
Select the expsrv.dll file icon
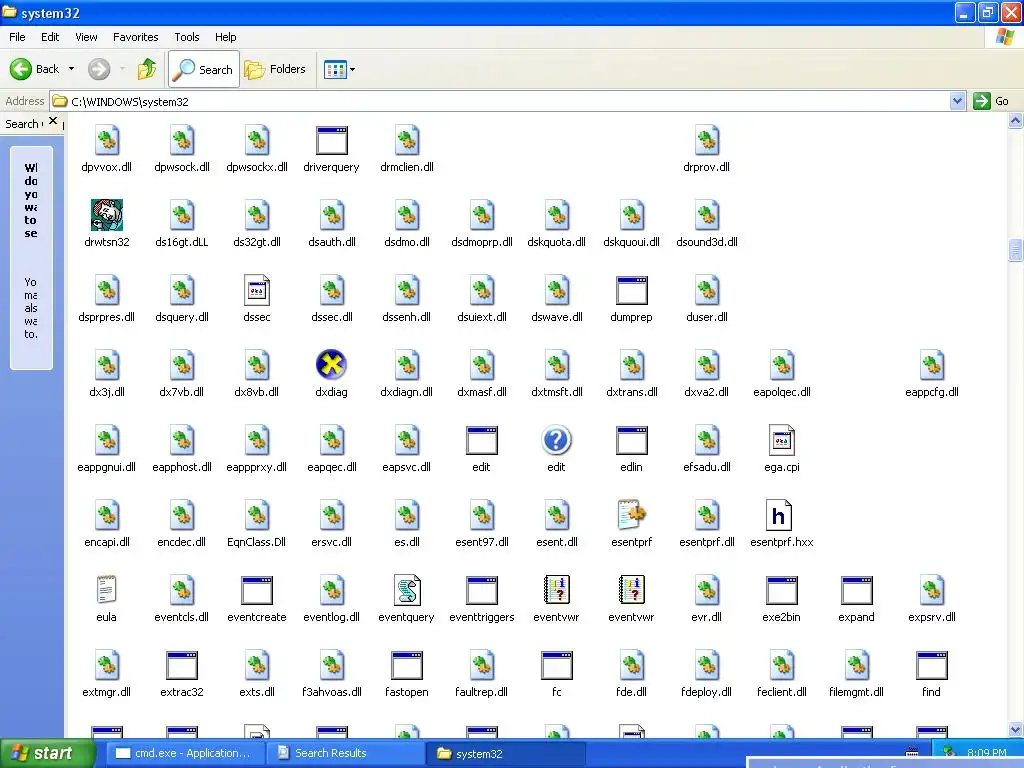[x=932, y=590]
